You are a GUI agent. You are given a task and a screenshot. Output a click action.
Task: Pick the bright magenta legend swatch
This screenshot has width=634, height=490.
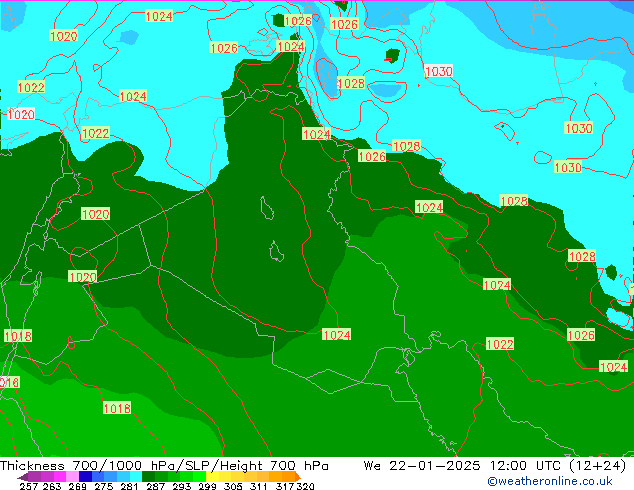coord(60,477)
